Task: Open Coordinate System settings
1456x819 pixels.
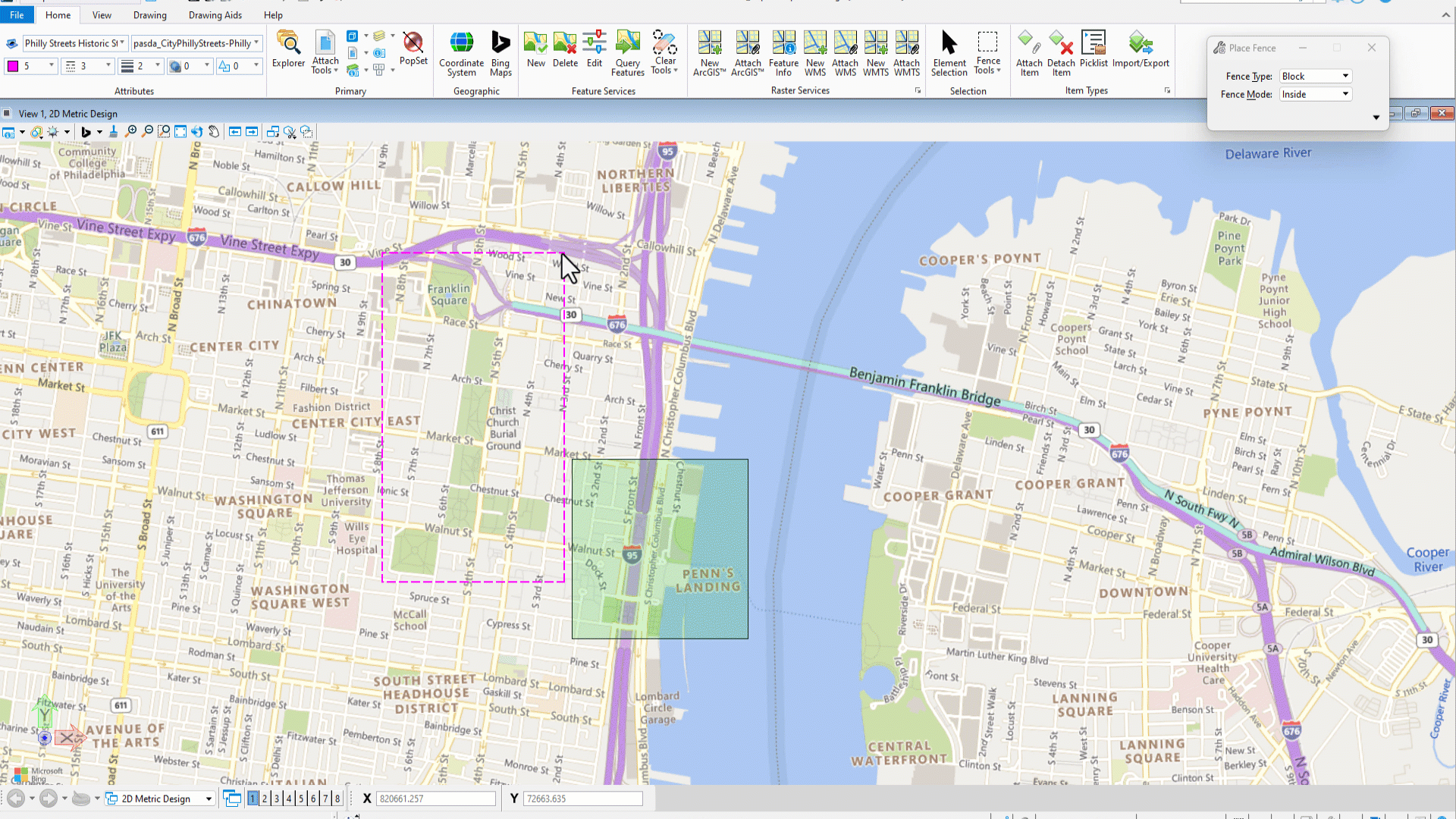Action: (x=461, y=54)
